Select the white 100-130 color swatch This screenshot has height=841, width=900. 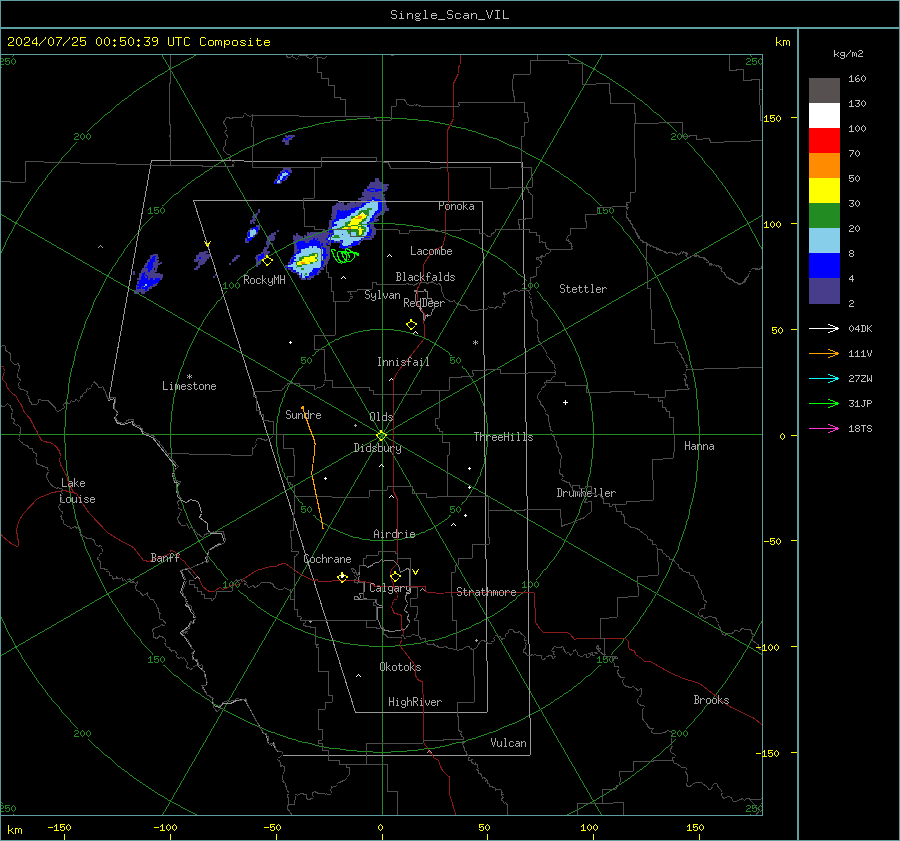[824, 116]
